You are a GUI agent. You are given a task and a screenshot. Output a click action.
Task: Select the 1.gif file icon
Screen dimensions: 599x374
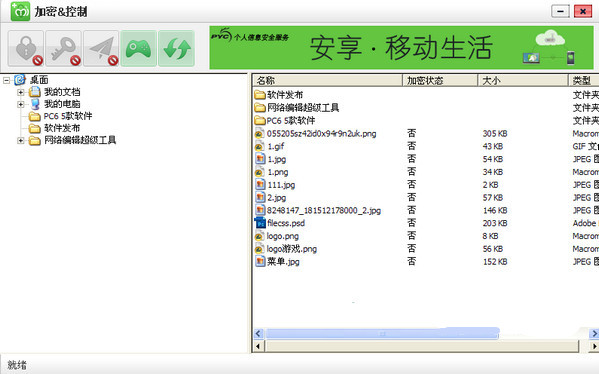(x=260, y=146)
